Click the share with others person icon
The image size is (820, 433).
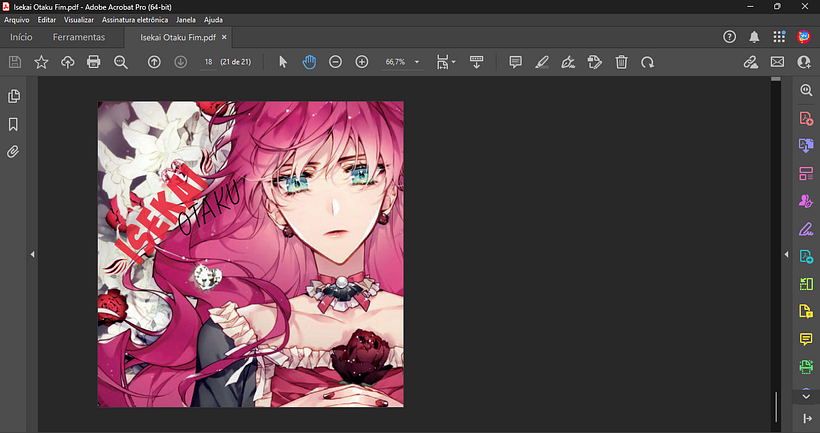pyautogui.click(x=804, y=62)
